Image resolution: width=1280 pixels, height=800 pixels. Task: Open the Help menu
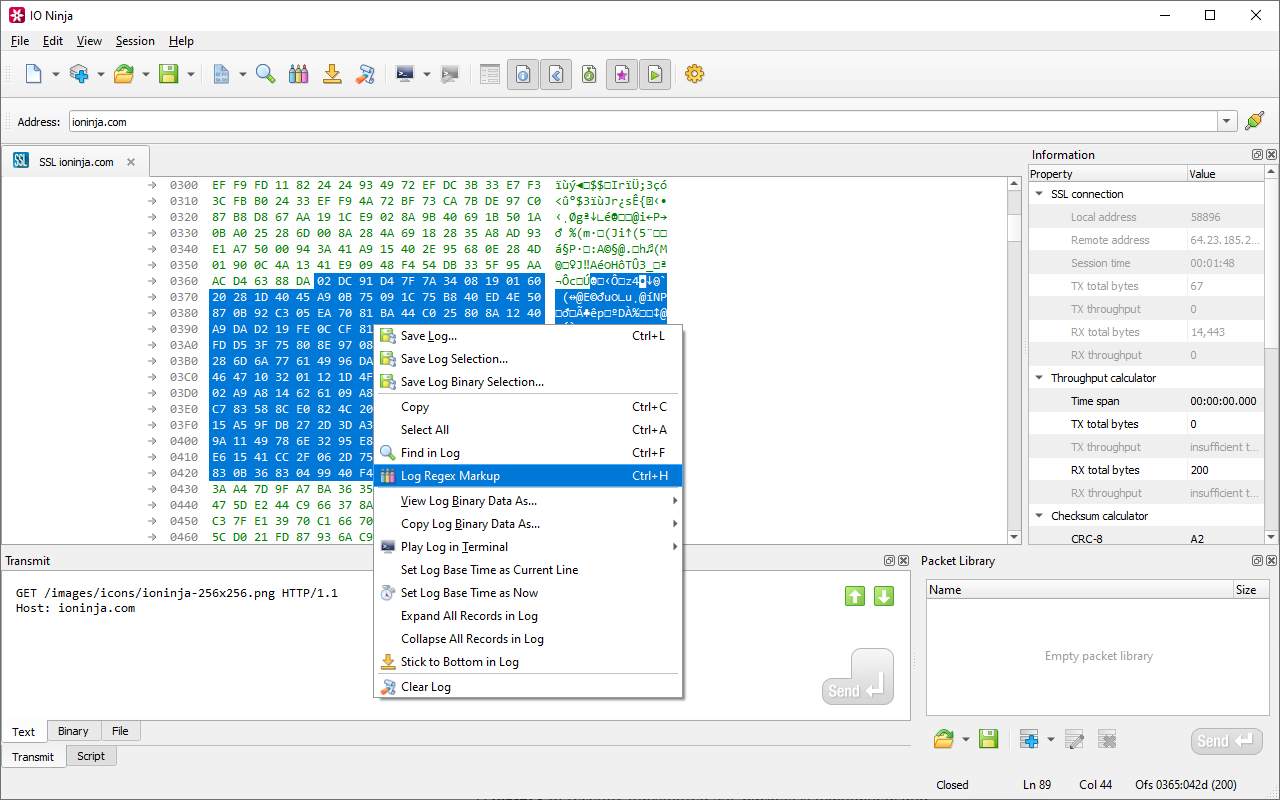tap(181, 41)
